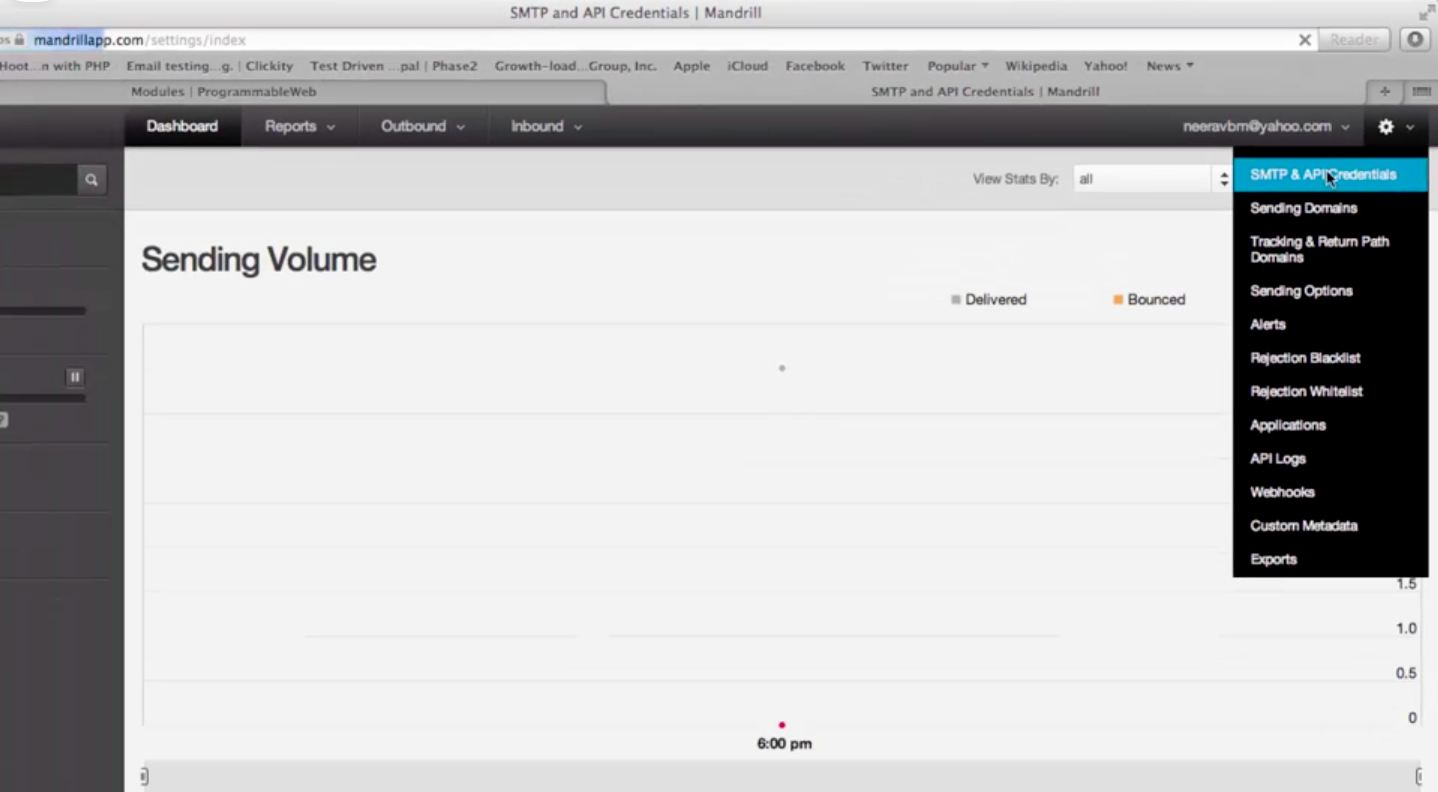Choose Sending Domains from settings menu

[1303, 208]
